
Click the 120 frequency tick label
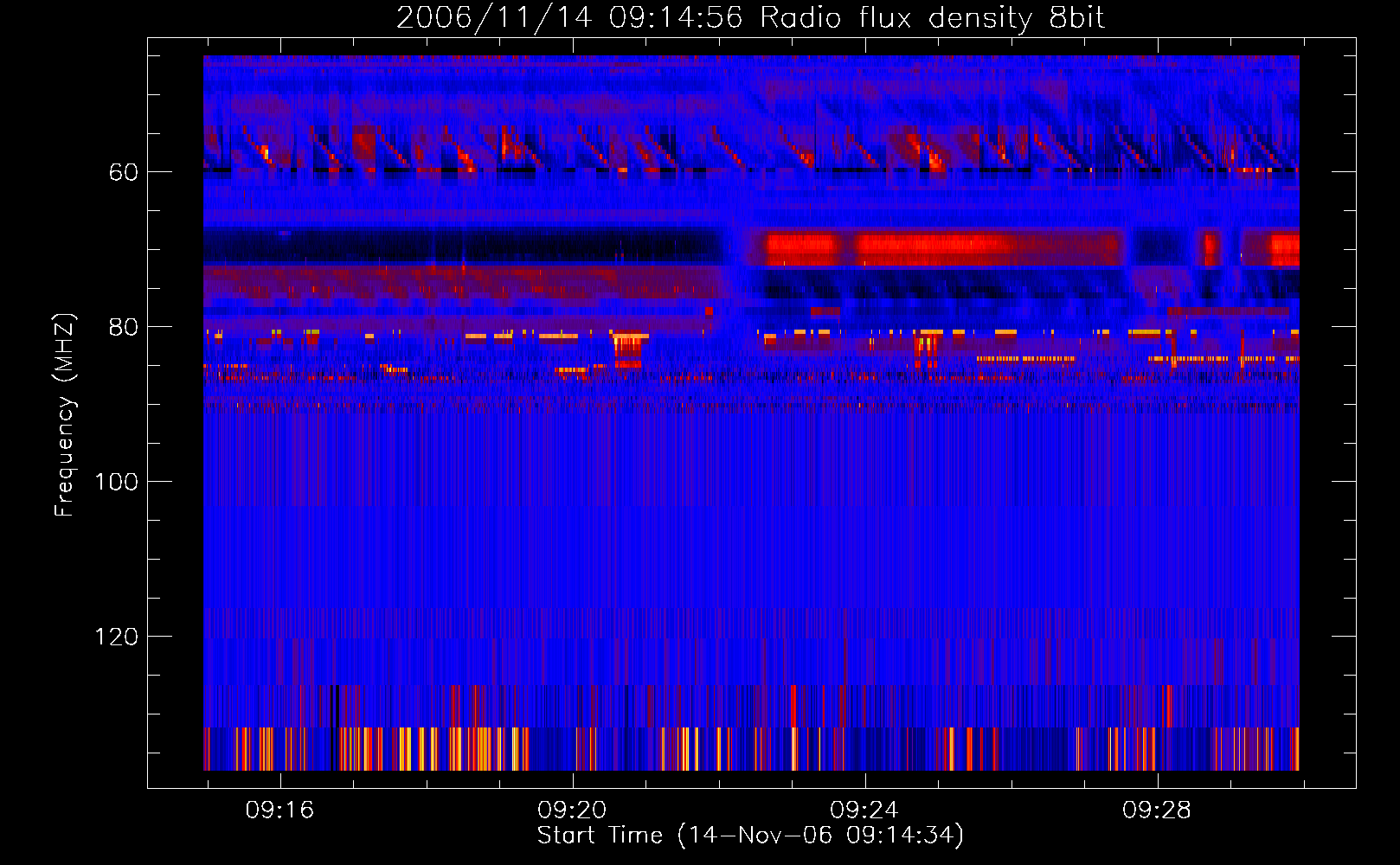pyautogui.click(x=117, y=637)
